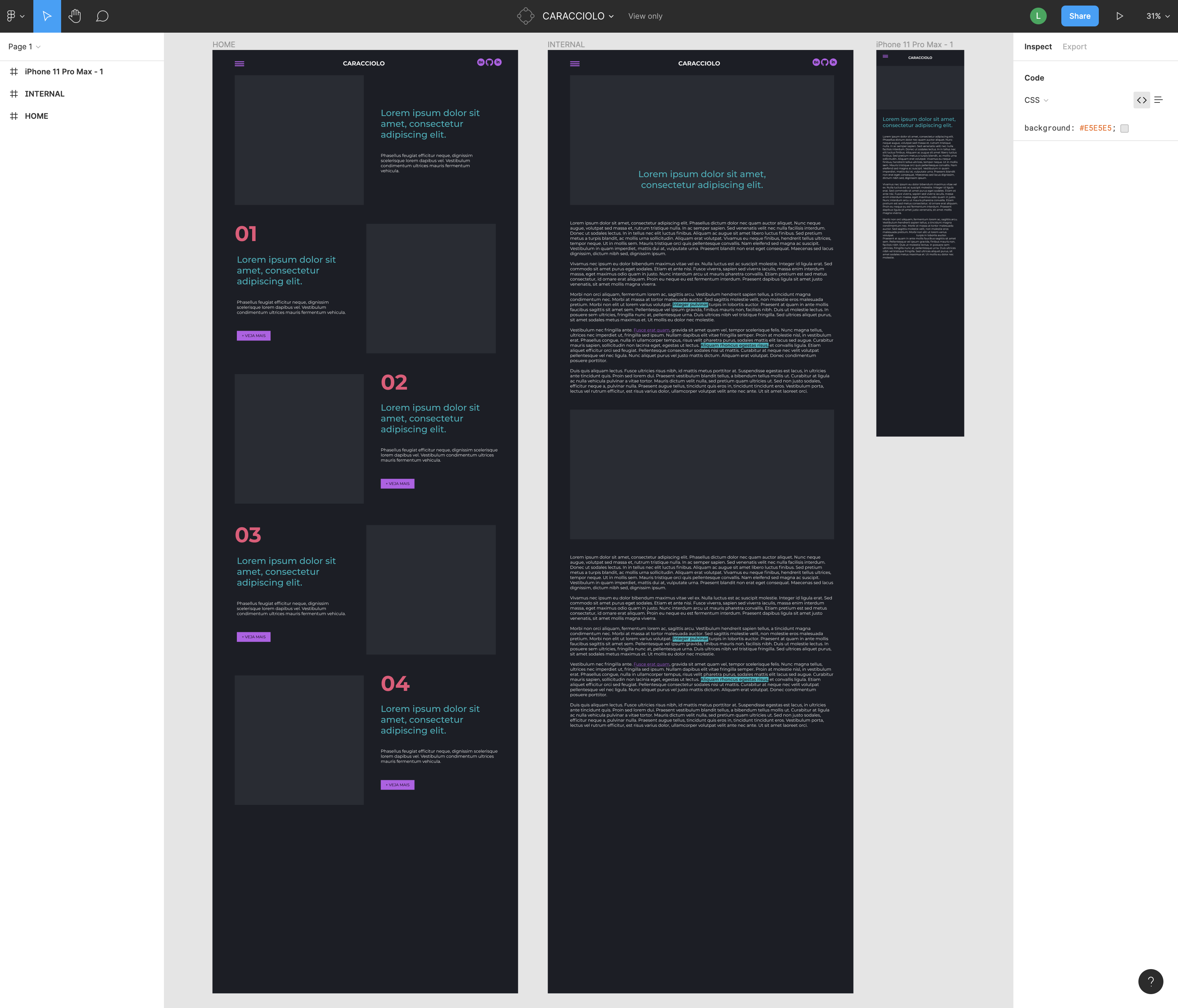Select the Hand tool

(x=74, y=16)
